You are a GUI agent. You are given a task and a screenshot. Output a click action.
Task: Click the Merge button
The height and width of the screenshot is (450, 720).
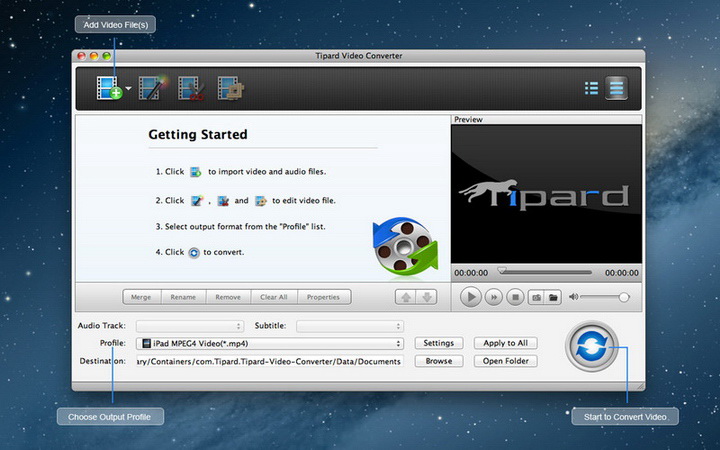141,297
